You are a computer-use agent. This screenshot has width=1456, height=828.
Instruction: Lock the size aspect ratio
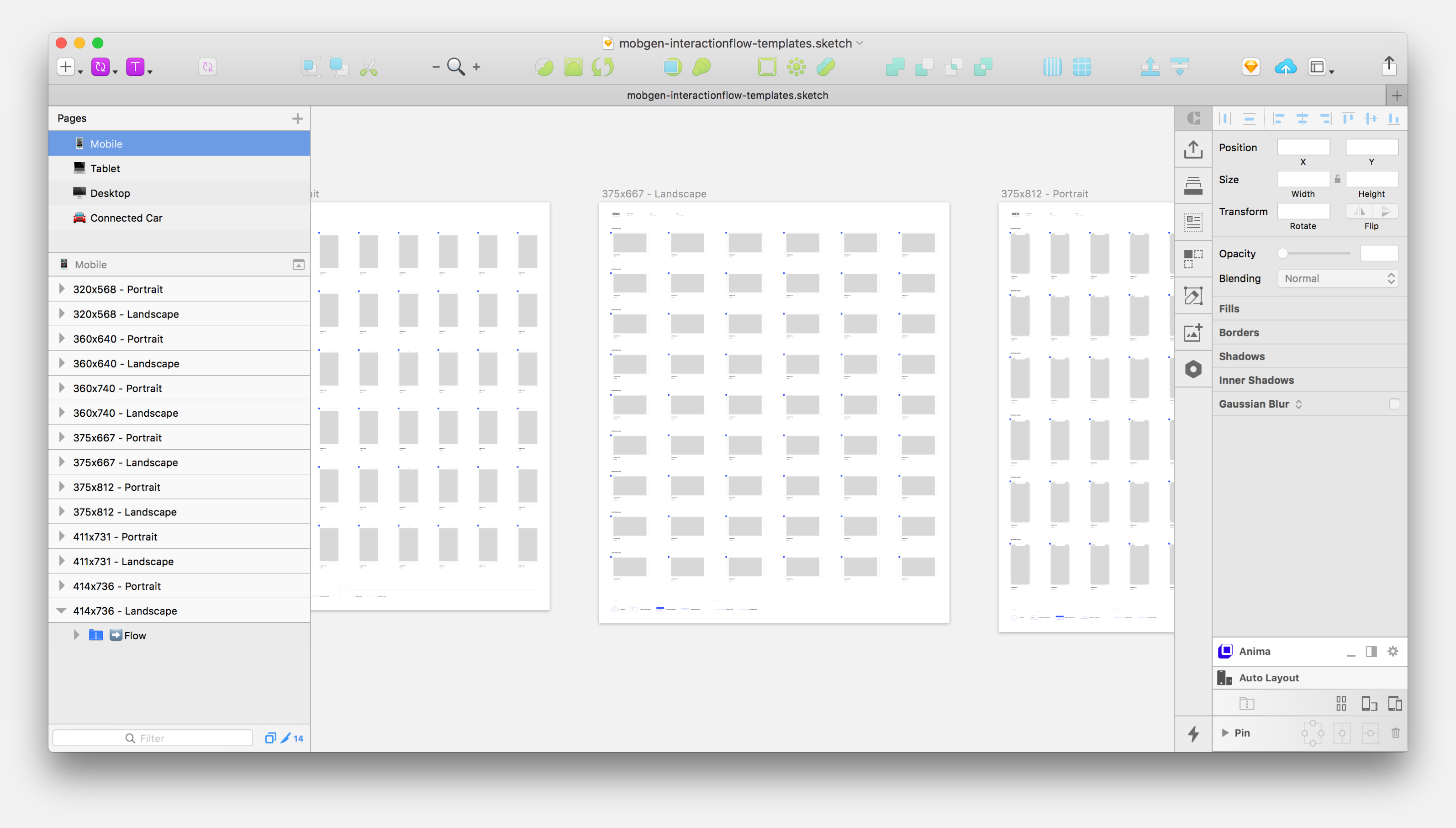(1338, 179)
